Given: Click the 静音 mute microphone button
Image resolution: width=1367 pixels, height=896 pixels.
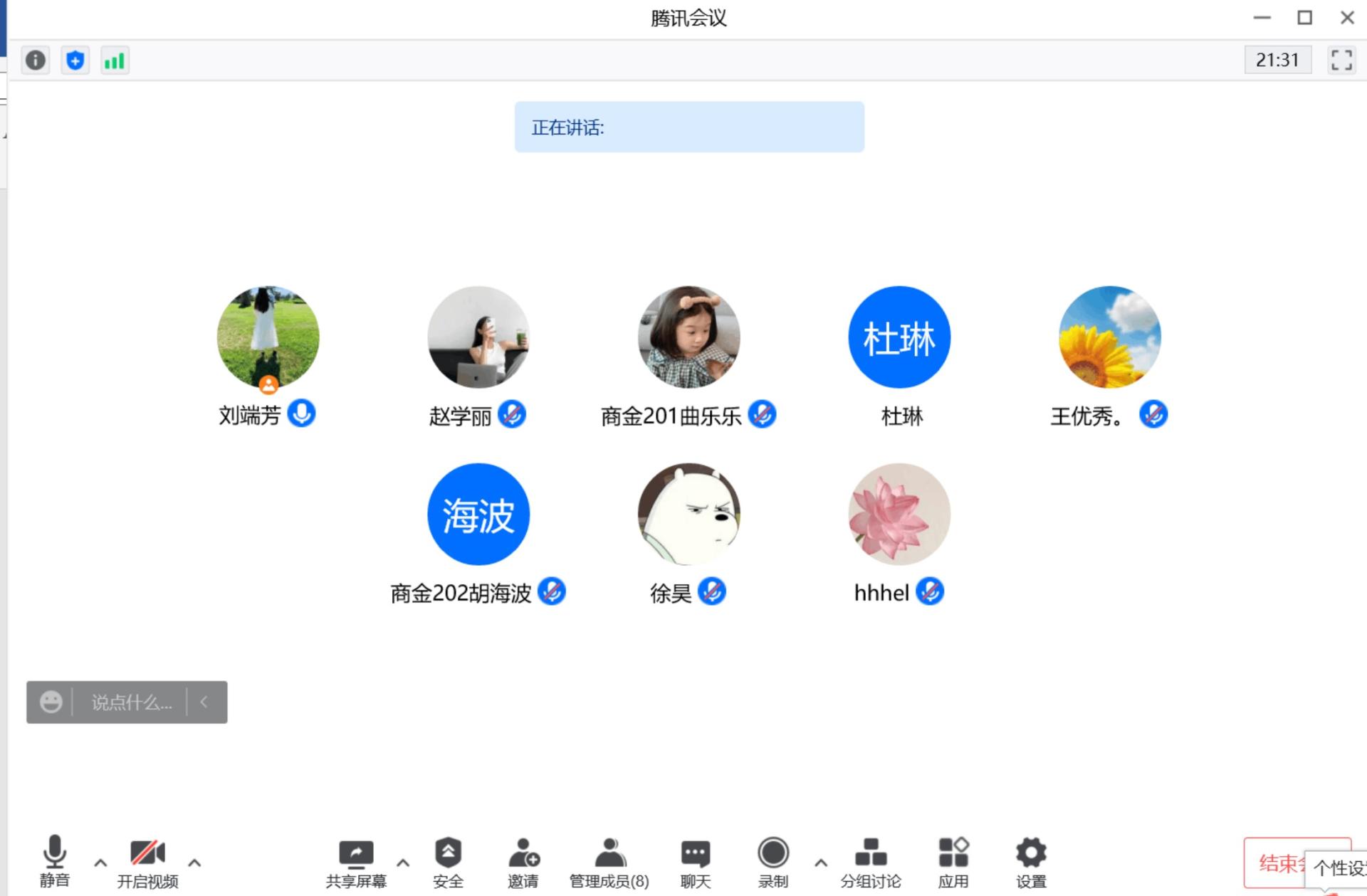Looking at the screenshot, I should pyautogui.click(x=55, y=861).
